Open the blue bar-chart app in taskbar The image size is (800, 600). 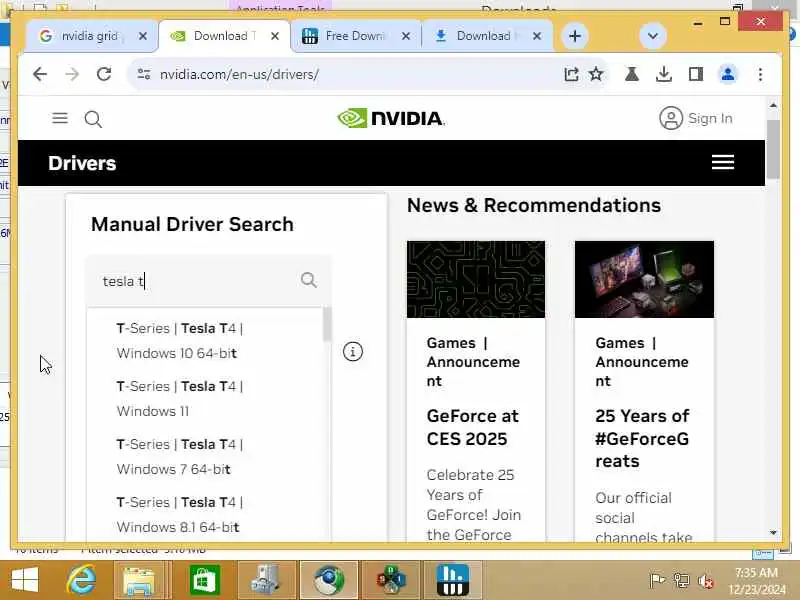click(x=453, y=580)
